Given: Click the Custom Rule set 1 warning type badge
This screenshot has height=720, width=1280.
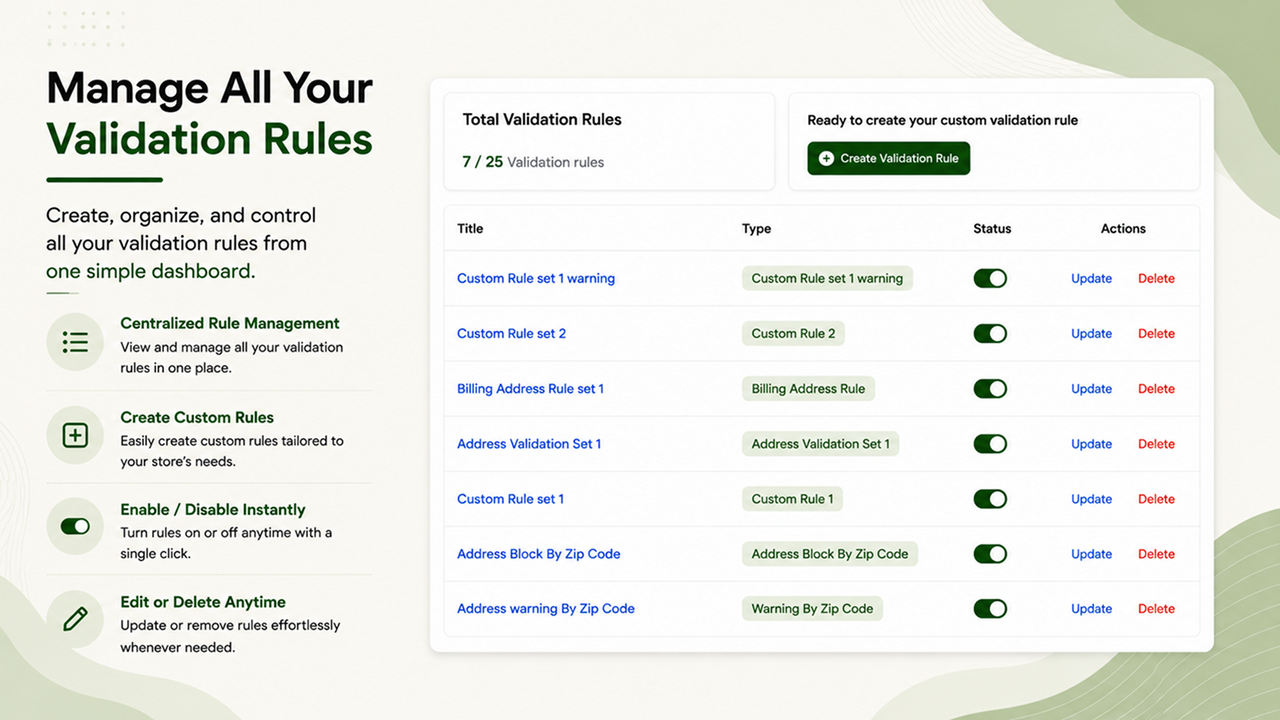Looking at the screenshot, I should (827, 278).
